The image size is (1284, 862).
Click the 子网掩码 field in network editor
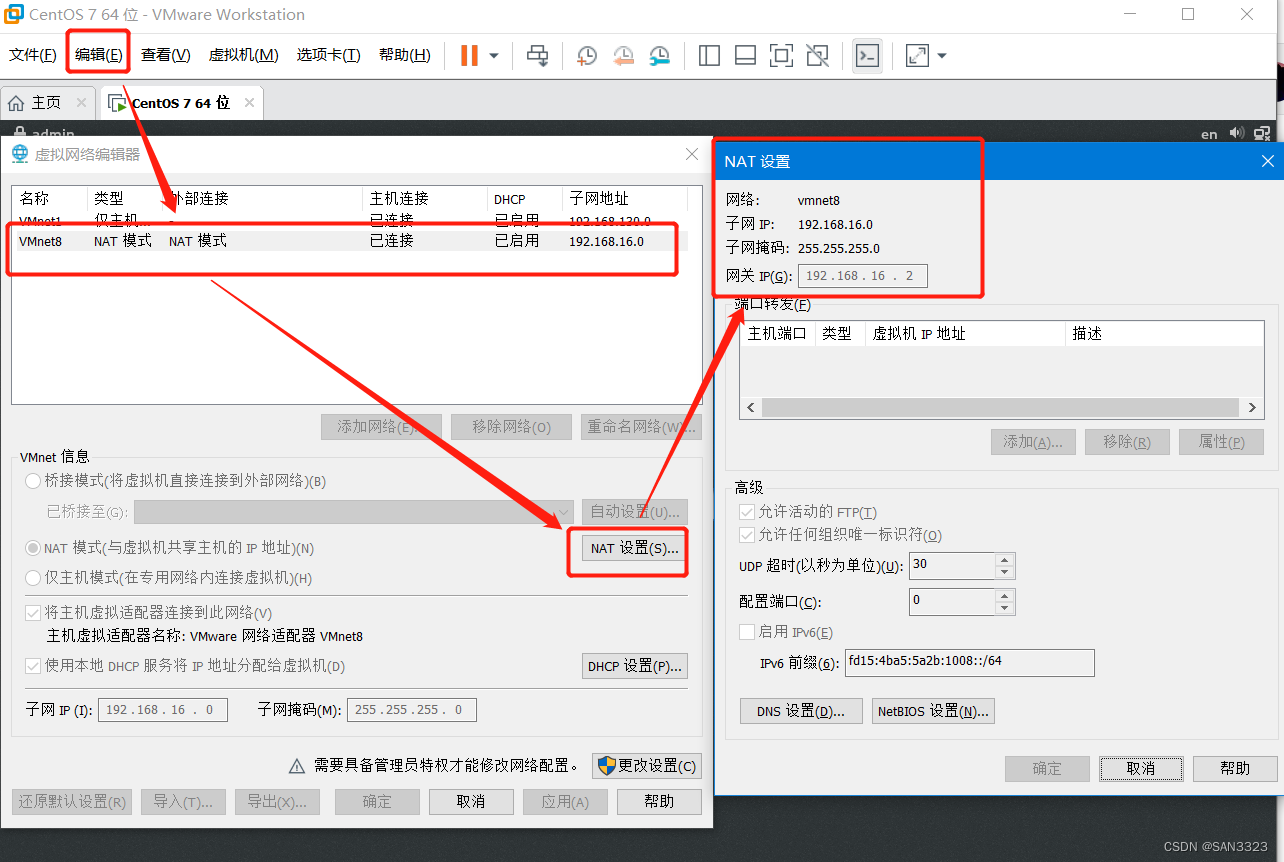click(411, 710)
